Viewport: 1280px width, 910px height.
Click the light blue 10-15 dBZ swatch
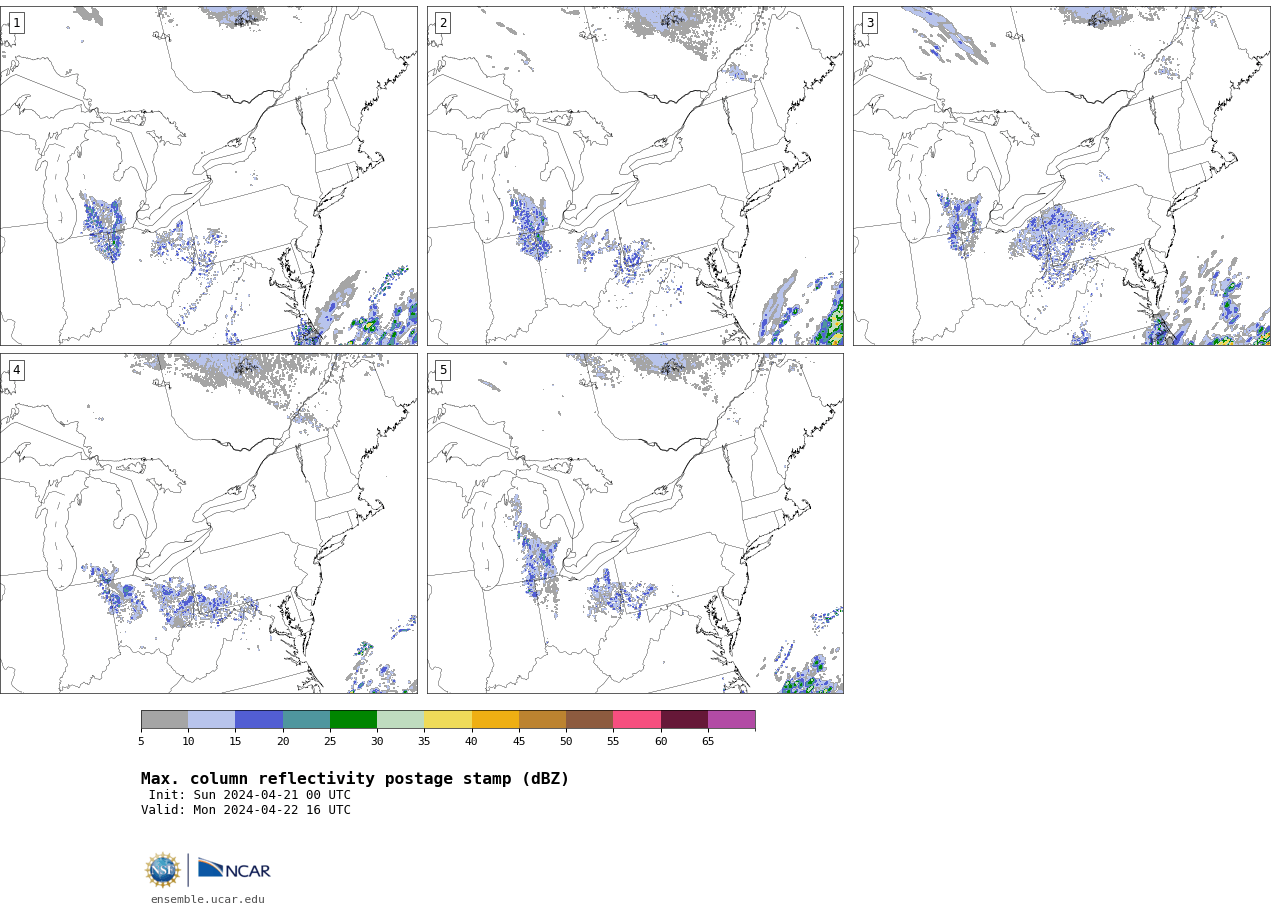click(212, 720)
